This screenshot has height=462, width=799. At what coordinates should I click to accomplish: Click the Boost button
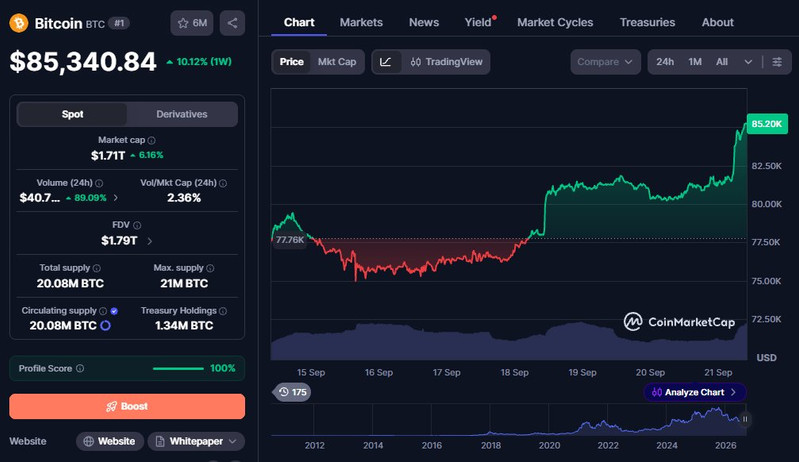(x=127, y=406)
